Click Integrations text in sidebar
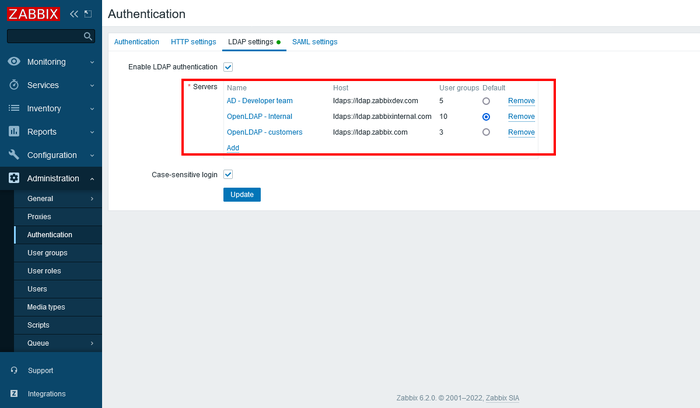 coord(46,394)
